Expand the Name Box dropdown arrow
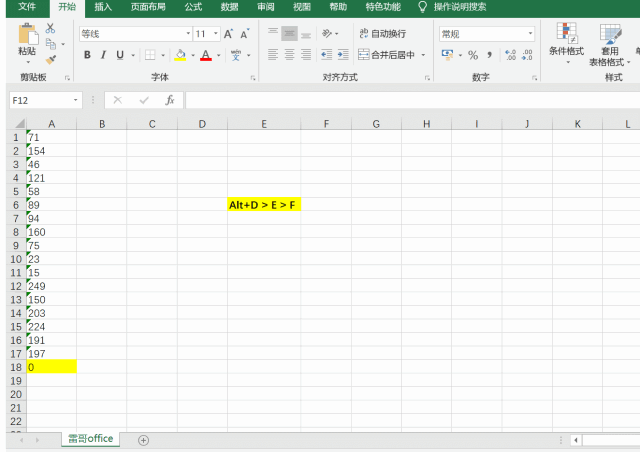The height and width of the screenshot is (452, 640). tap(77, 100)
